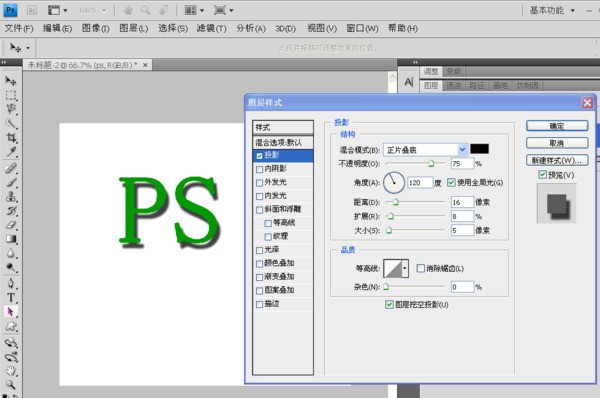Viewport: 600px width, 398px height.
Task: Open the 基本功能 workspace dropdown
Action: pyautogui.click(x=552, y=10)
